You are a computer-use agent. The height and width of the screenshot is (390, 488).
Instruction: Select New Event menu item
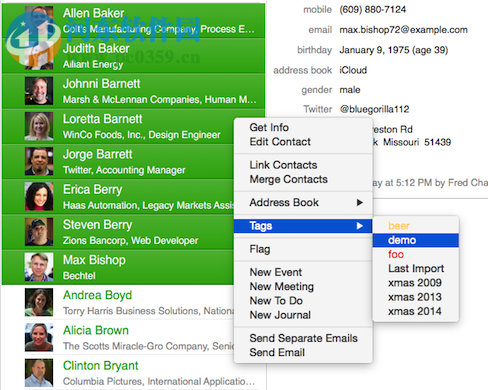tap(276, 272)
